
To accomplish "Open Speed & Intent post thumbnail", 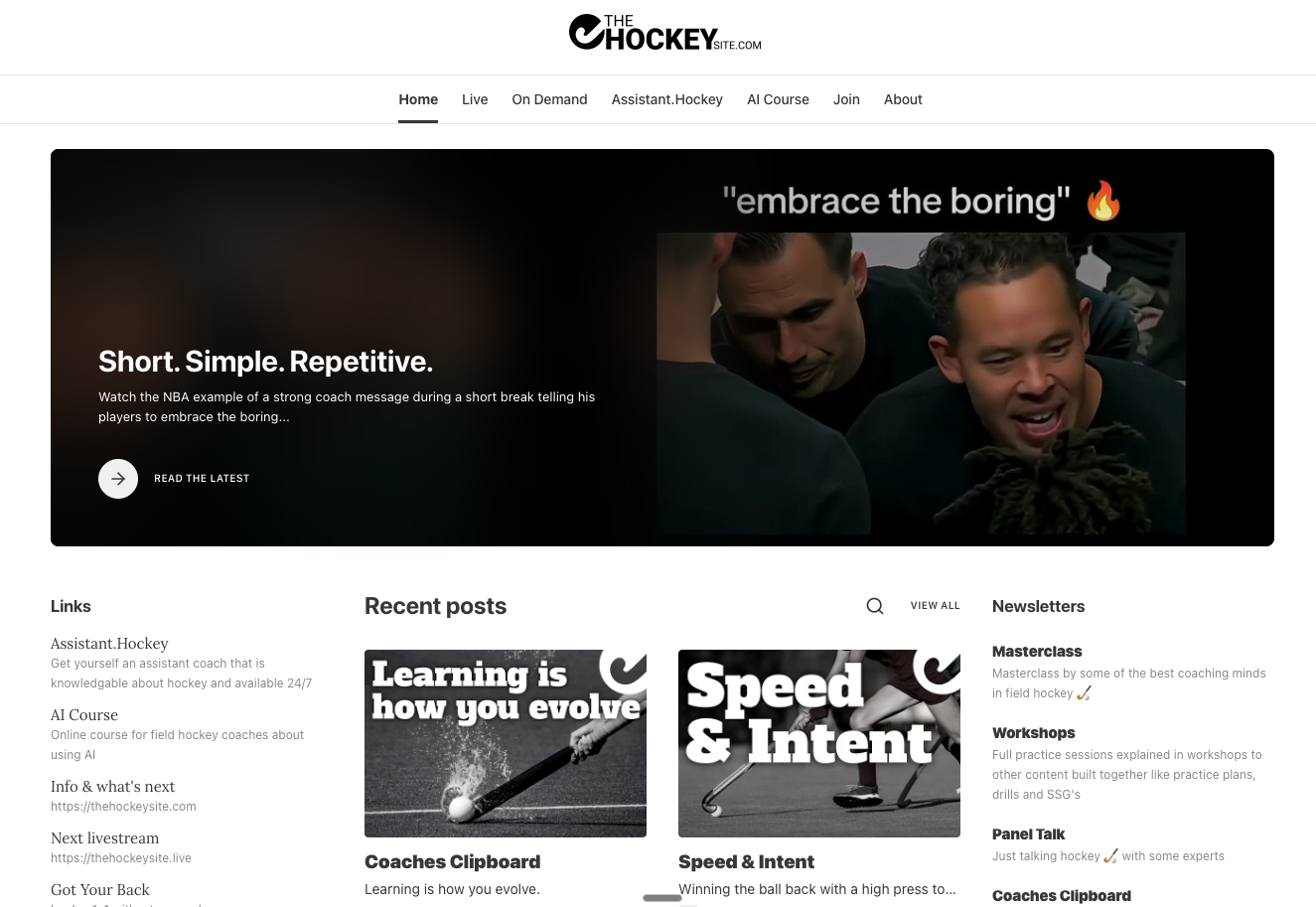I will coord(819,743).
